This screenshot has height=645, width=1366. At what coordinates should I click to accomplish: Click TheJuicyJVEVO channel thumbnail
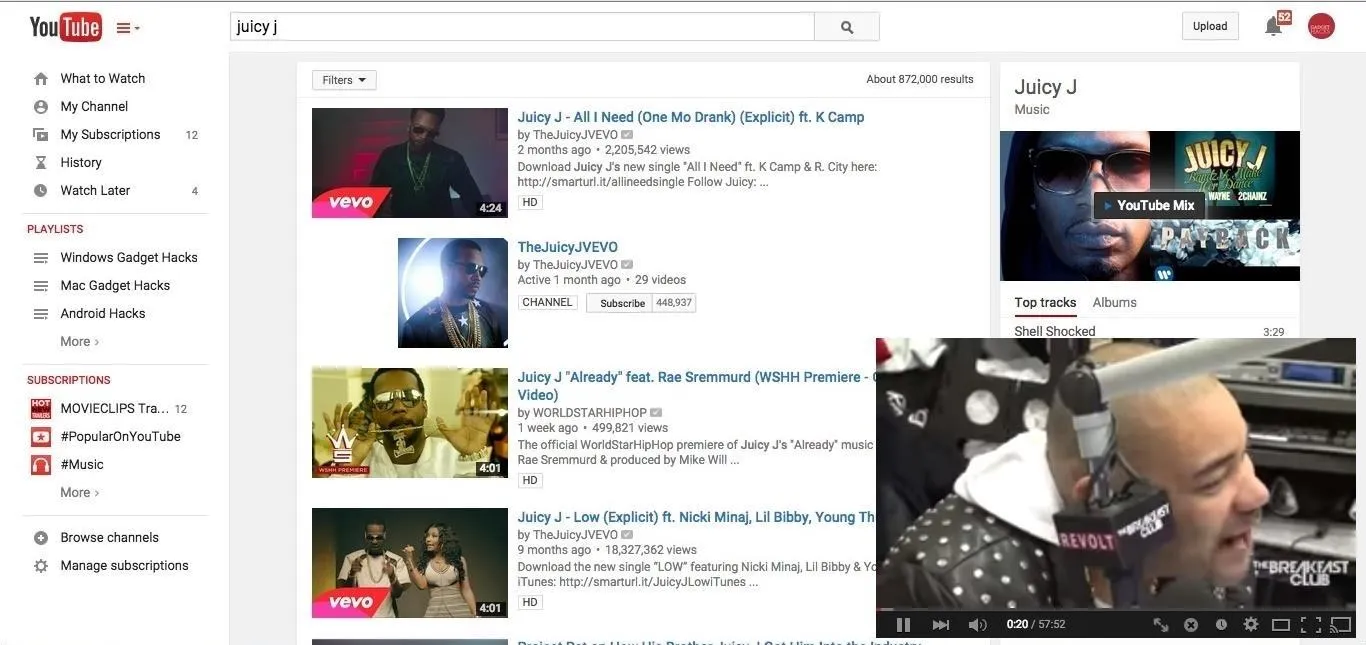453,293
